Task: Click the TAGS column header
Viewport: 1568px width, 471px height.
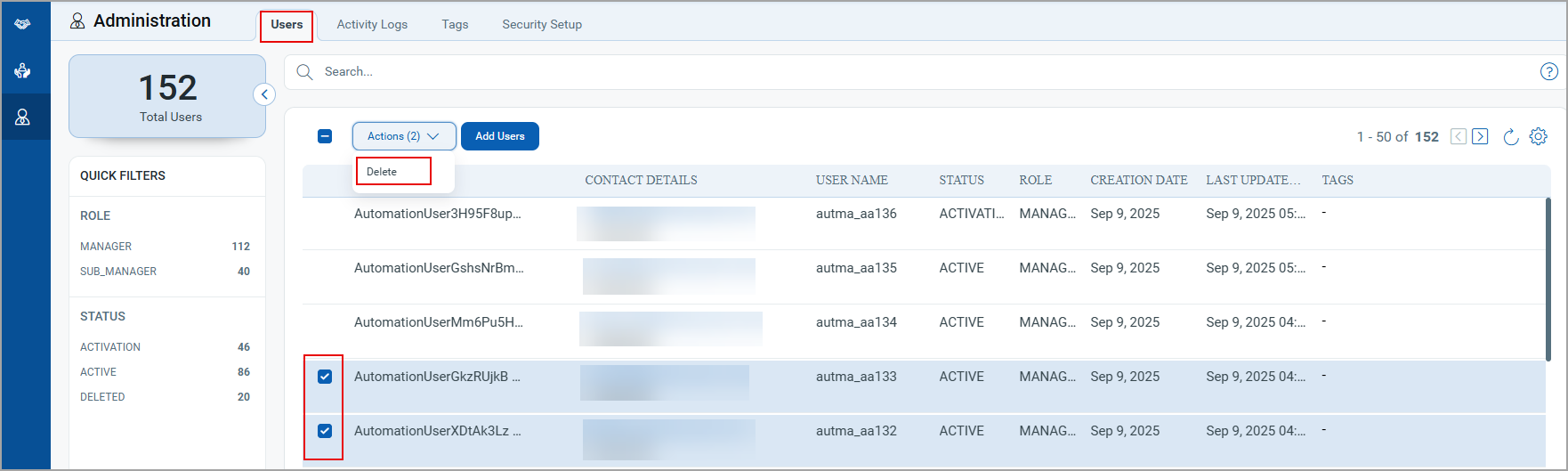Action: point(1337,180)
